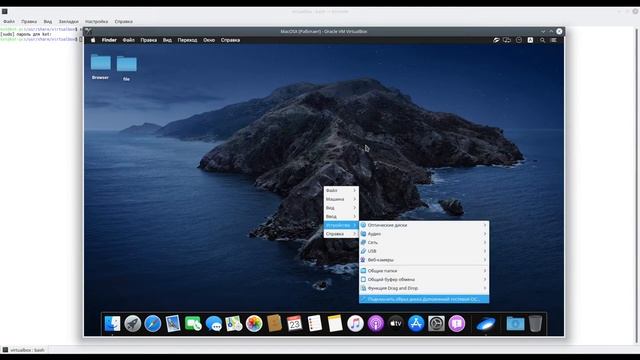Image resolution: width=640 pixels, height=360 pixels.
Task: Open Contacts book icon in dock
Action: click(274, 324)
